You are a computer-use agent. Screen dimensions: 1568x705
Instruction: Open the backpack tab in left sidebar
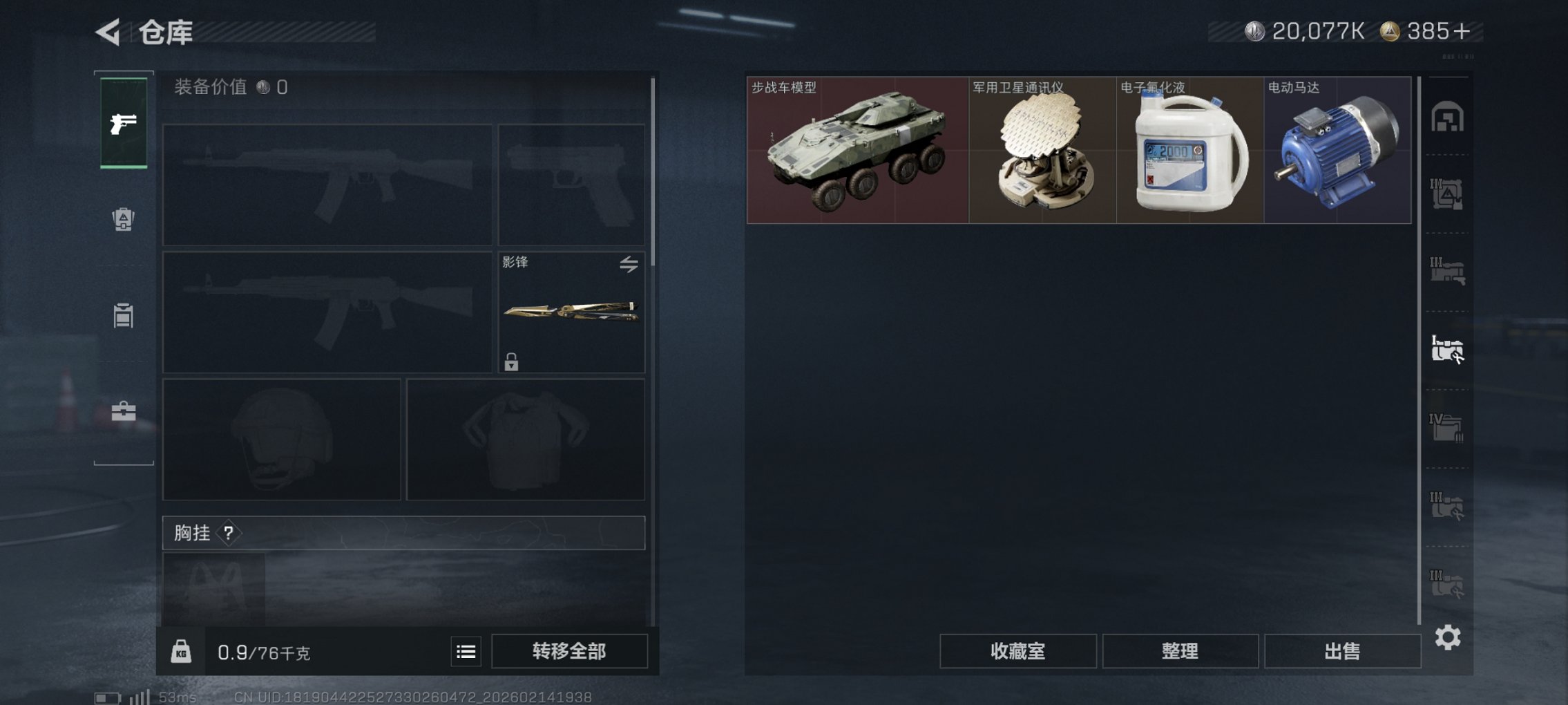[x=123, y=219]
